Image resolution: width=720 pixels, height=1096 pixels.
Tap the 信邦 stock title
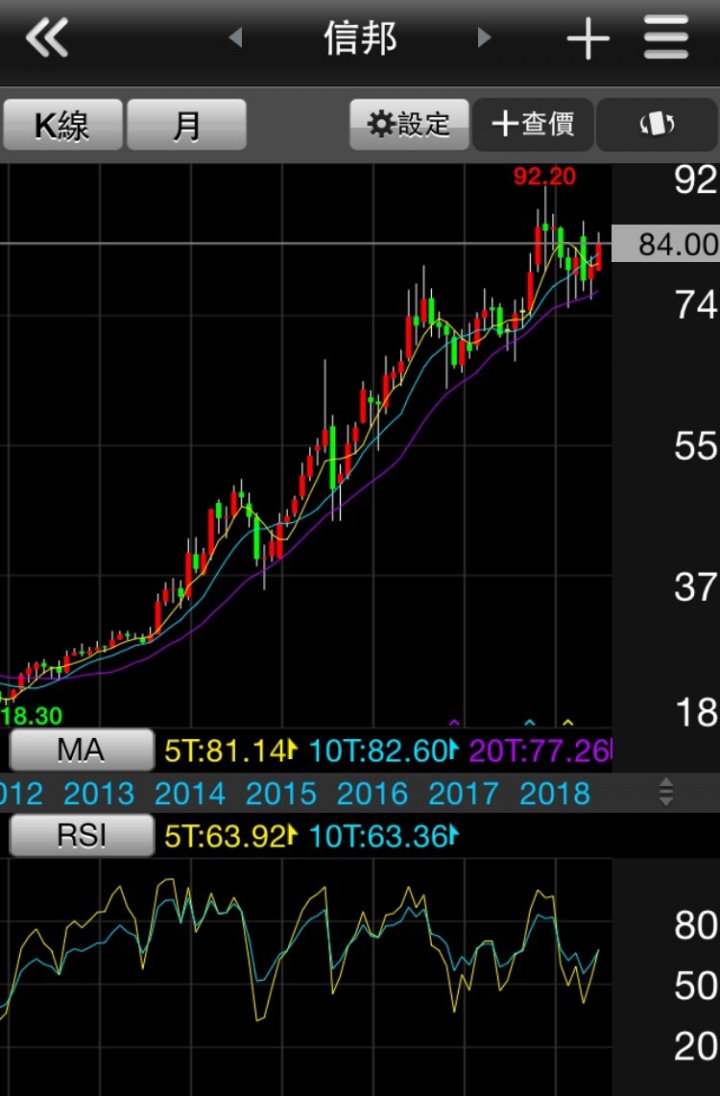pyautogui.click(x=360, y=38)
